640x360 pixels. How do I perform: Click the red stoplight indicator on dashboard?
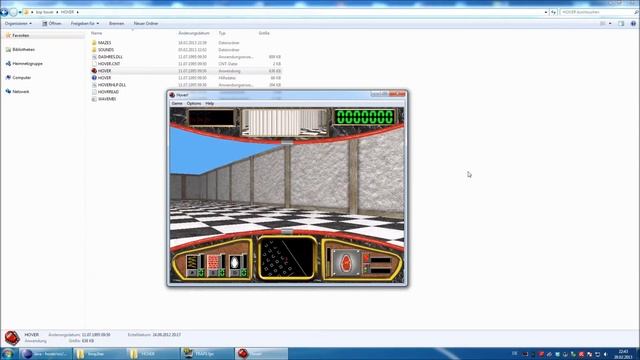point(366,258)
